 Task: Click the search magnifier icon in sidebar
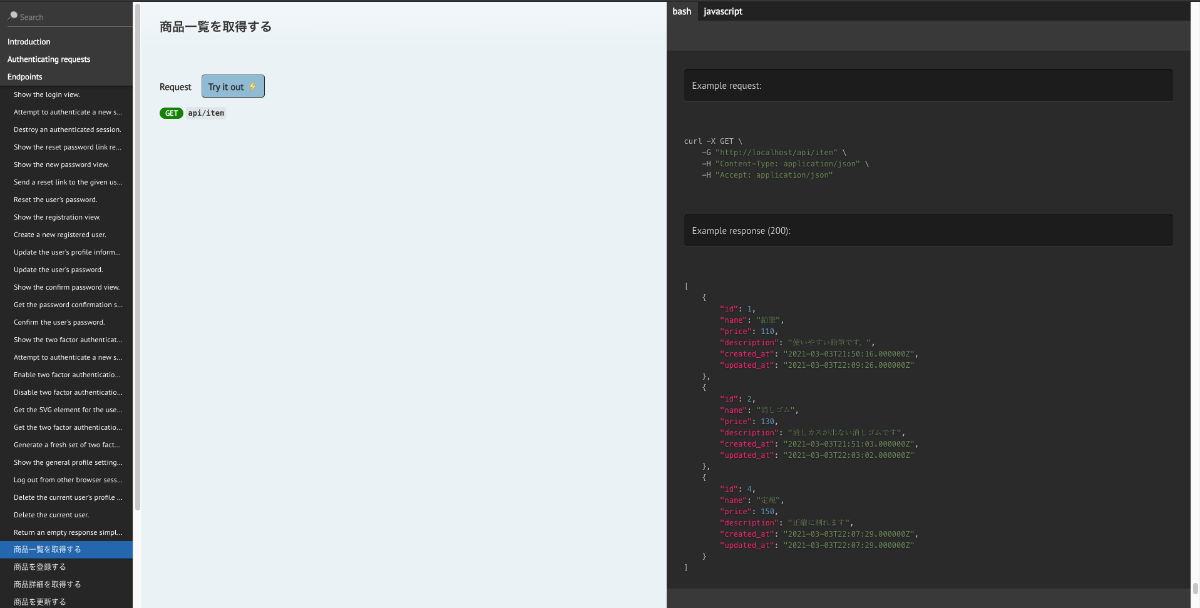(13, 17)
